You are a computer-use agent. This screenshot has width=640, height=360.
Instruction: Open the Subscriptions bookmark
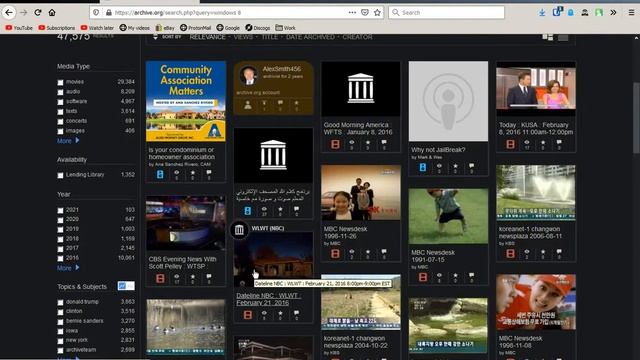[56, 28]
